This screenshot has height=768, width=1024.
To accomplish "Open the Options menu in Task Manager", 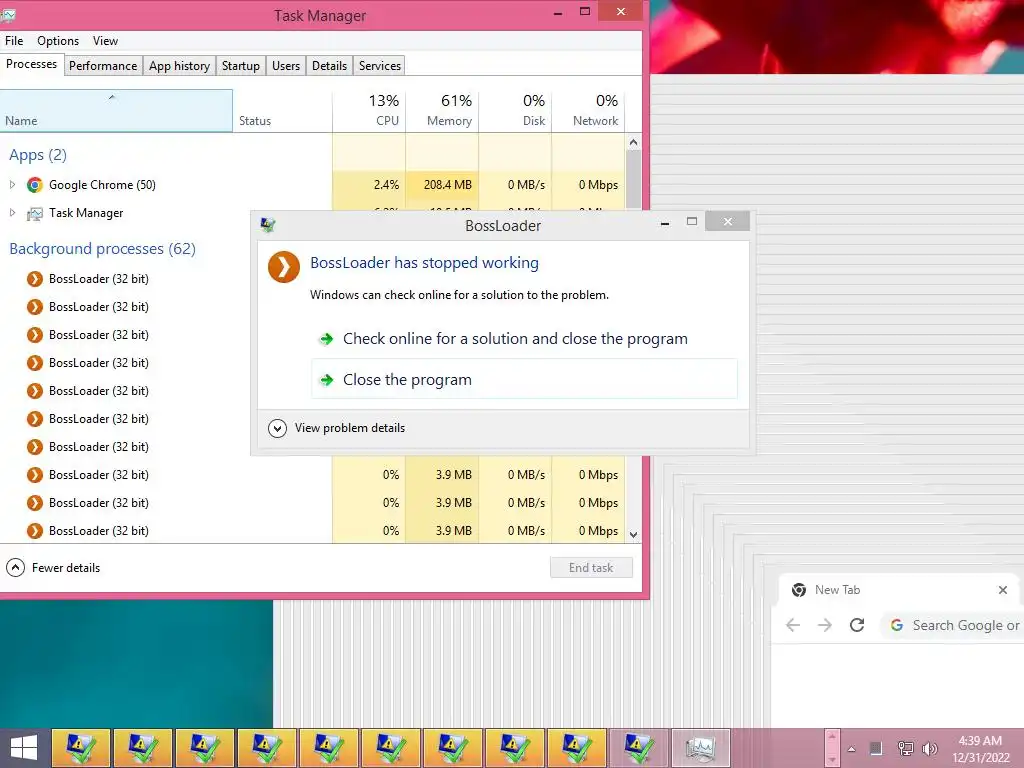I will 57,40.
